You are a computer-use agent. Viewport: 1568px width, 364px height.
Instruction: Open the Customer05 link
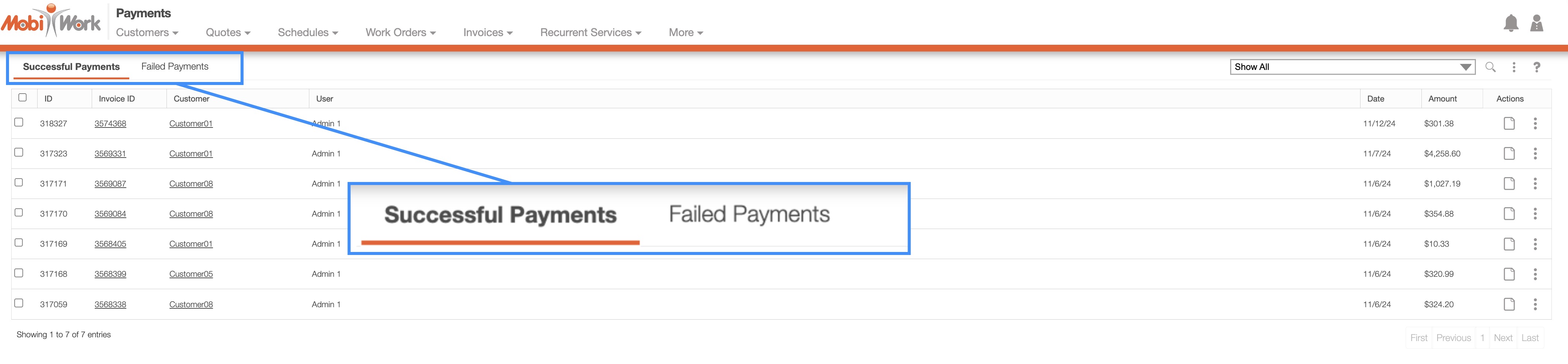pyautogui.click(x=191, y=274)
